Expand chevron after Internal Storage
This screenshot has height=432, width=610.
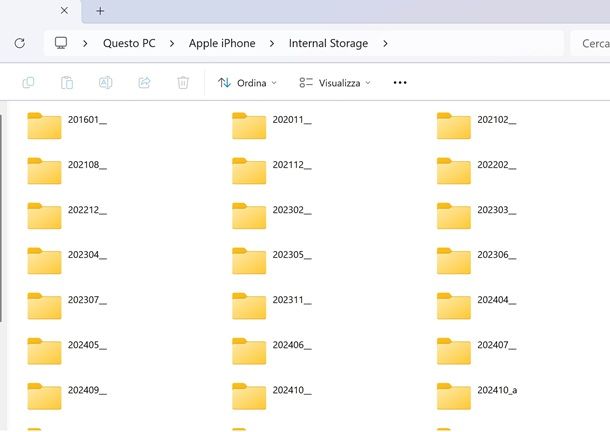[x=385, y=43]
